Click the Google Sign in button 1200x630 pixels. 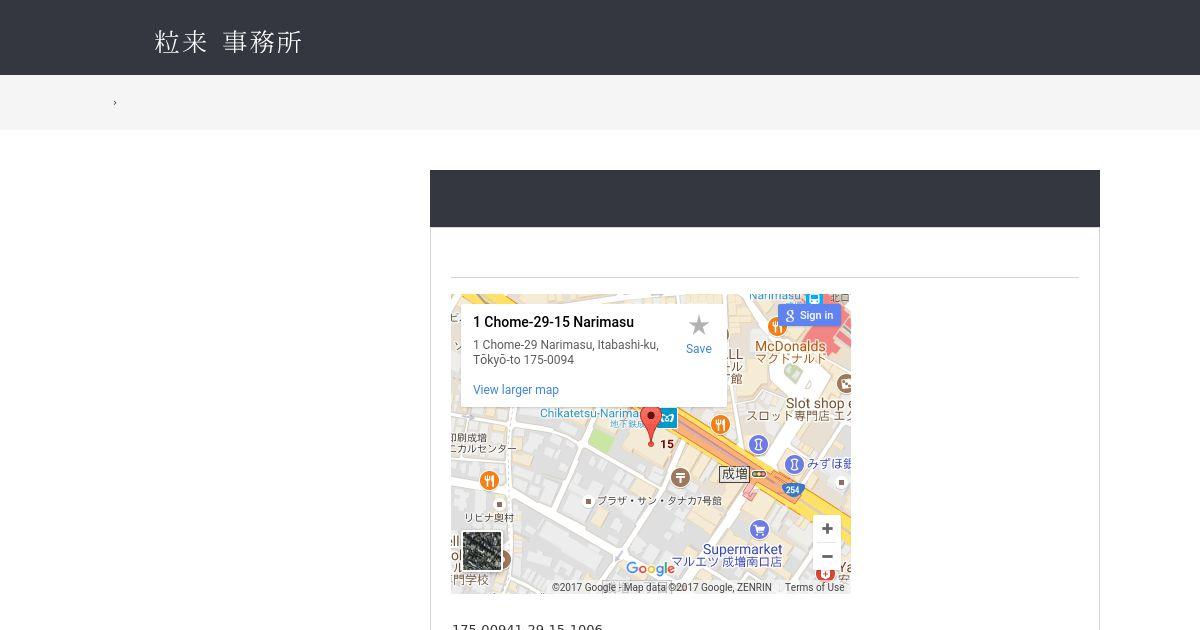click(x=809, y=315)
